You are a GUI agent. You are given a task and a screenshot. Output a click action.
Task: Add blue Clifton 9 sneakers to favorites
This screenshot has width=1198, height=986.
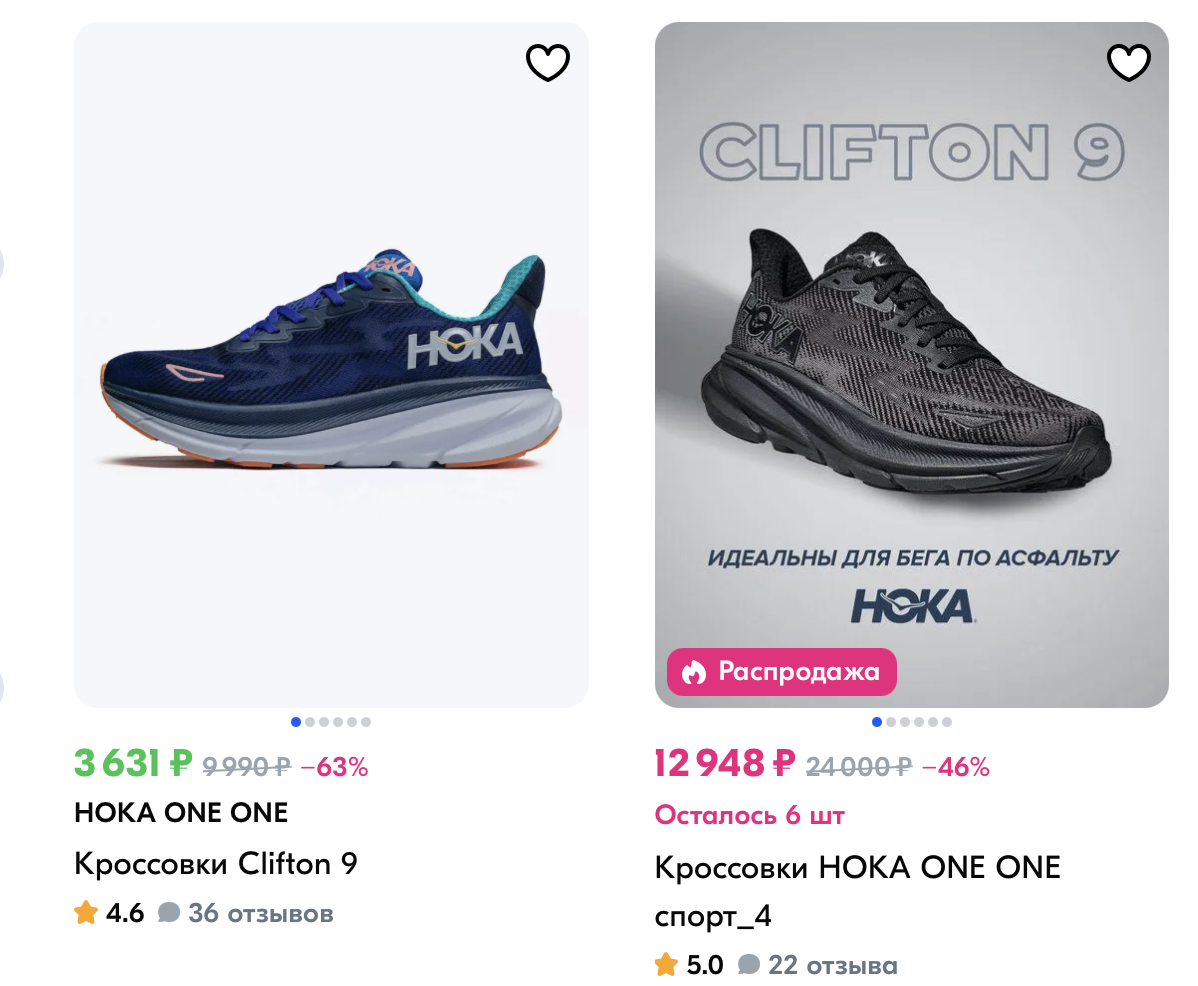tap(548, 64)
